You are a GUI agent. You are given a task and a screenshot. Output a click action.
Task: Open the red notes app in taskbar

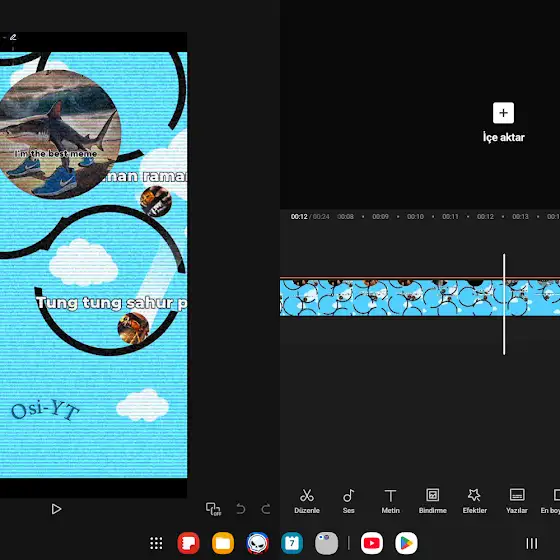pyautogui.click(x=188, y=543)
